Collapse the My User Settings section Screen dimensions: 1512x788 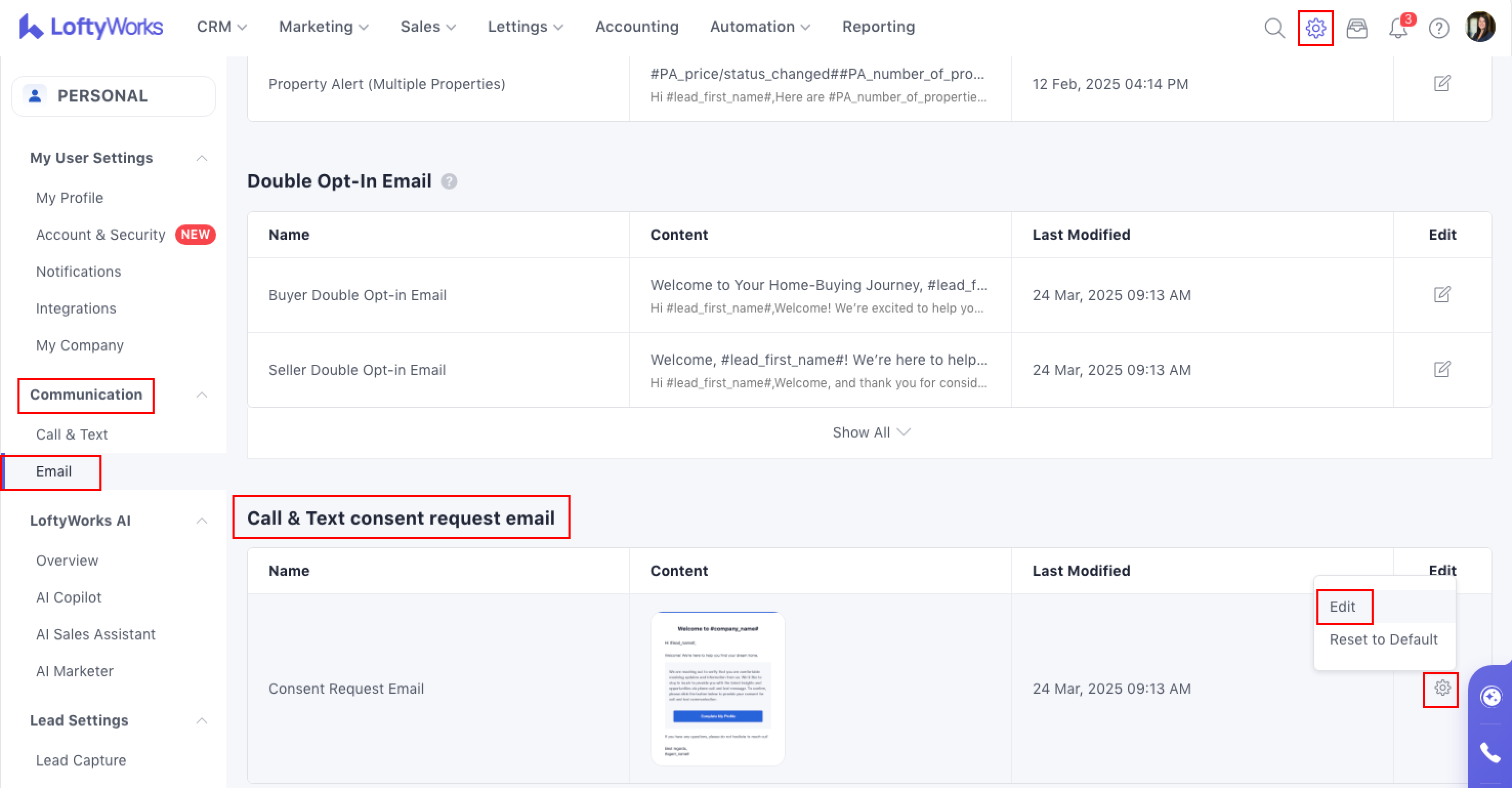pos(201,158)
